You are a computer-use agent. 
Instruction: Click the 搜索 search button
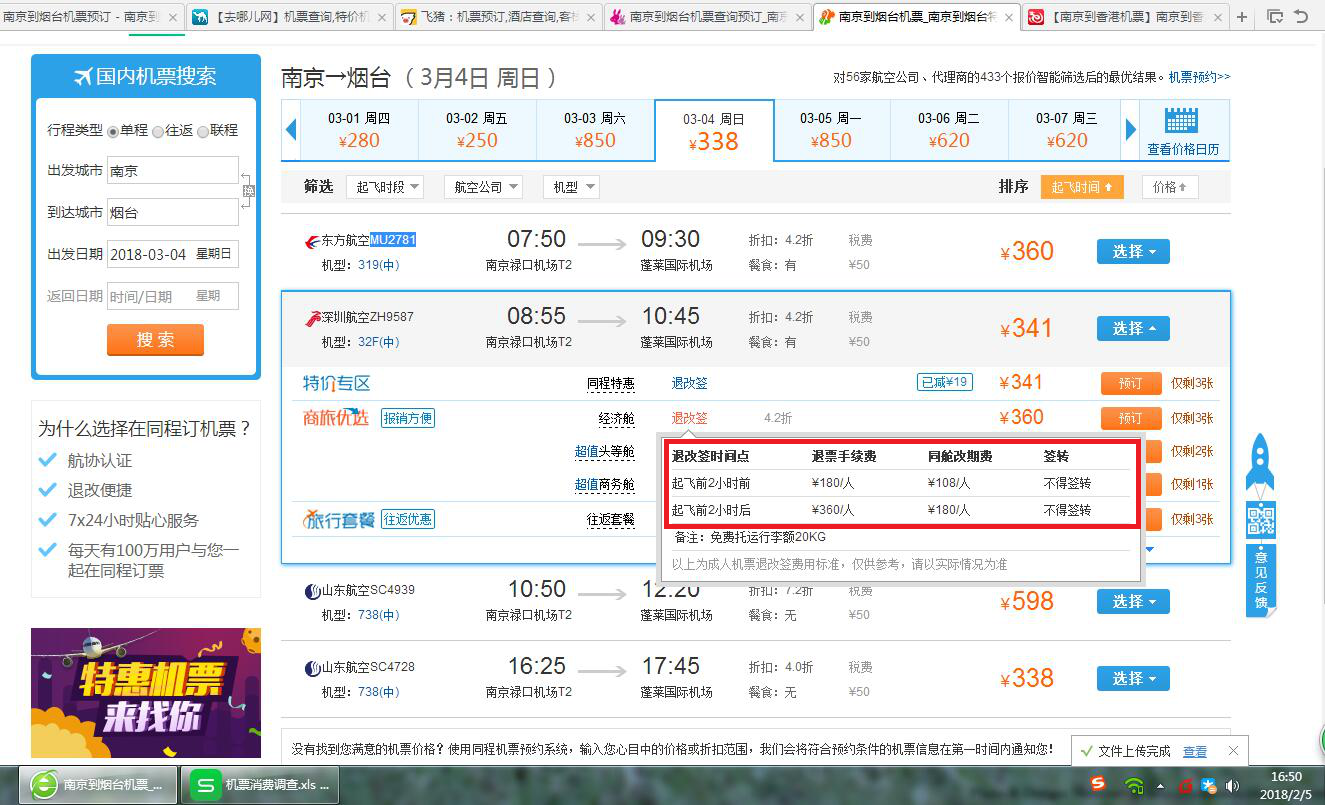[x=155, y=340]
